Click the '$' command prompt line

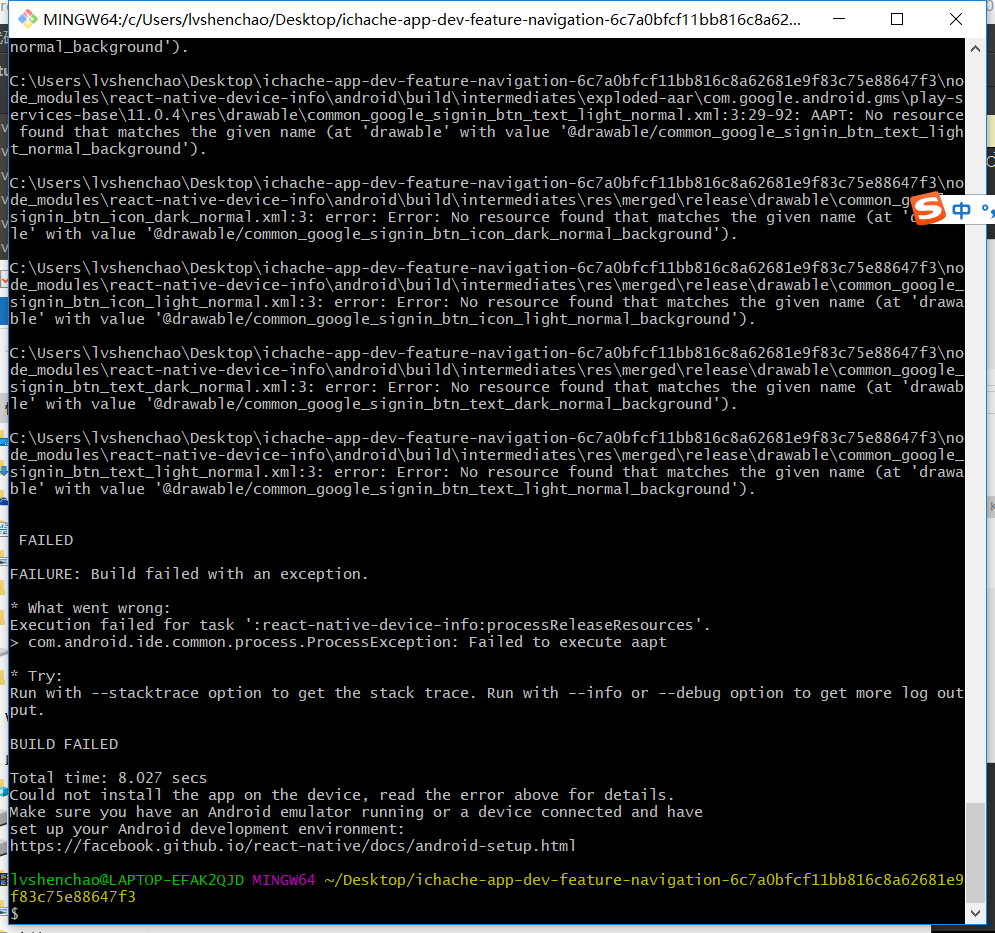15,914
